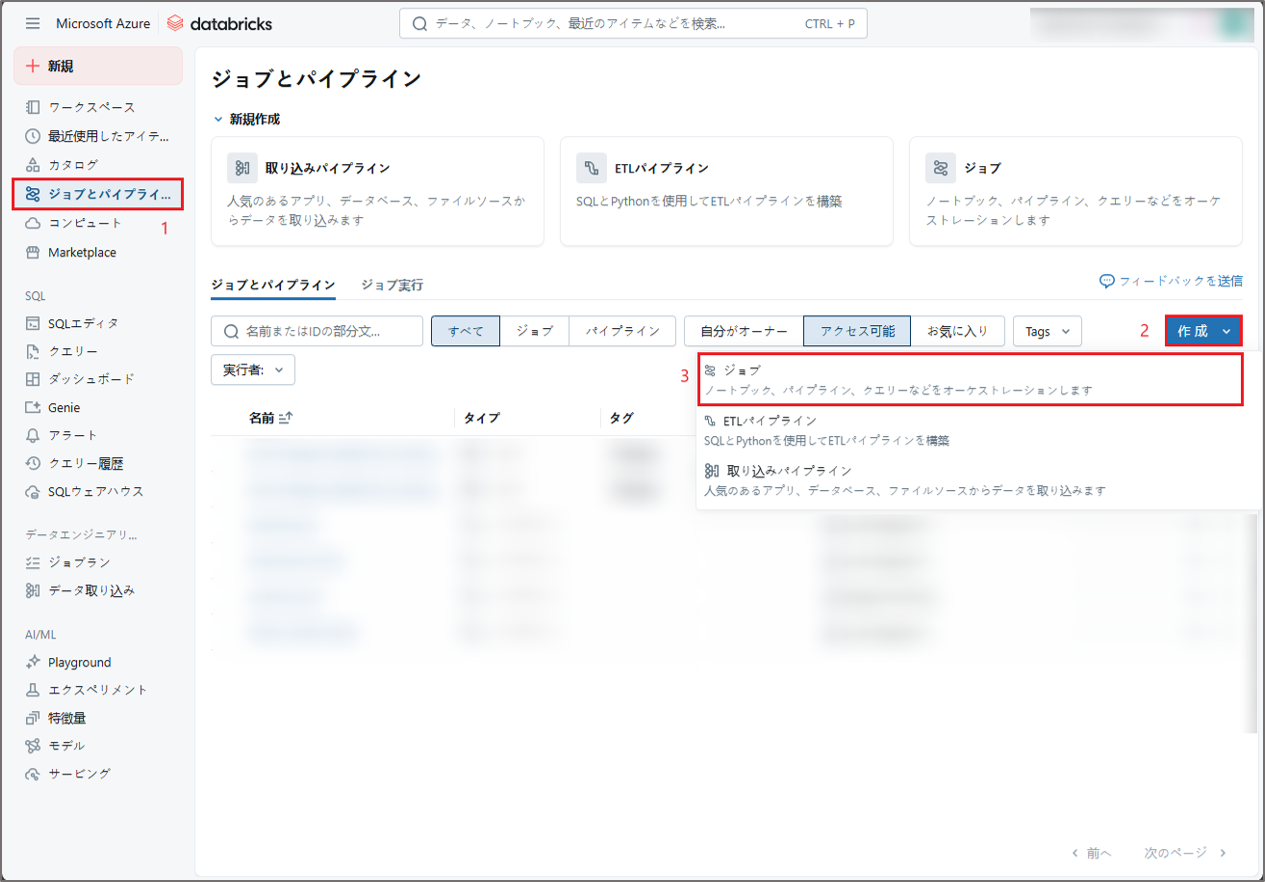
Task: Select the すべて filter toggle
Action: pos(465,331)
